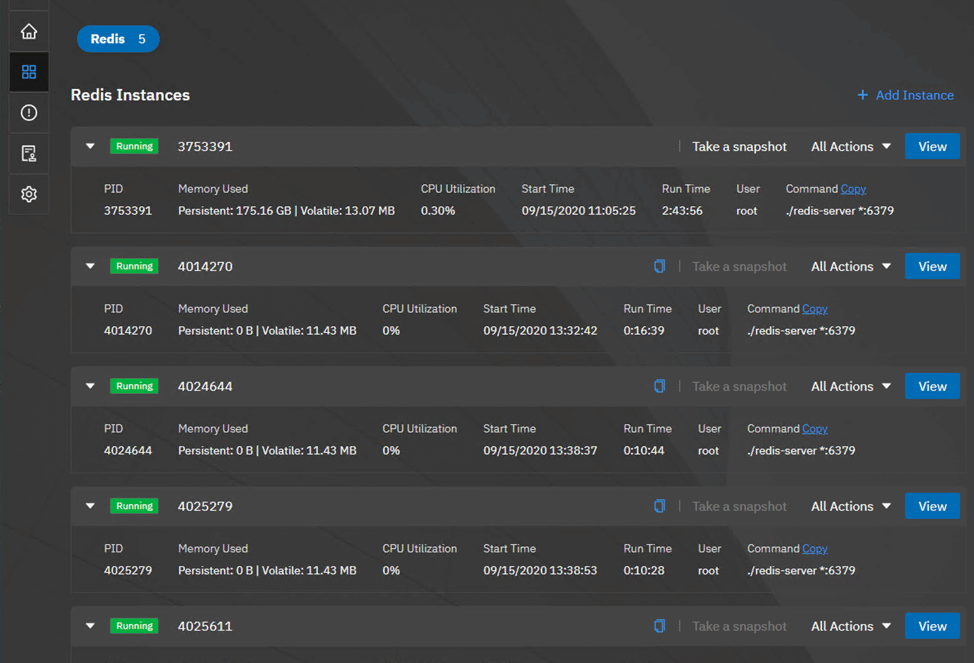Image resolution: width=974 pixels, height=663 pixels.
Task: Collapse the instance 4014270 details row
Action: click(x=90, y=266)
